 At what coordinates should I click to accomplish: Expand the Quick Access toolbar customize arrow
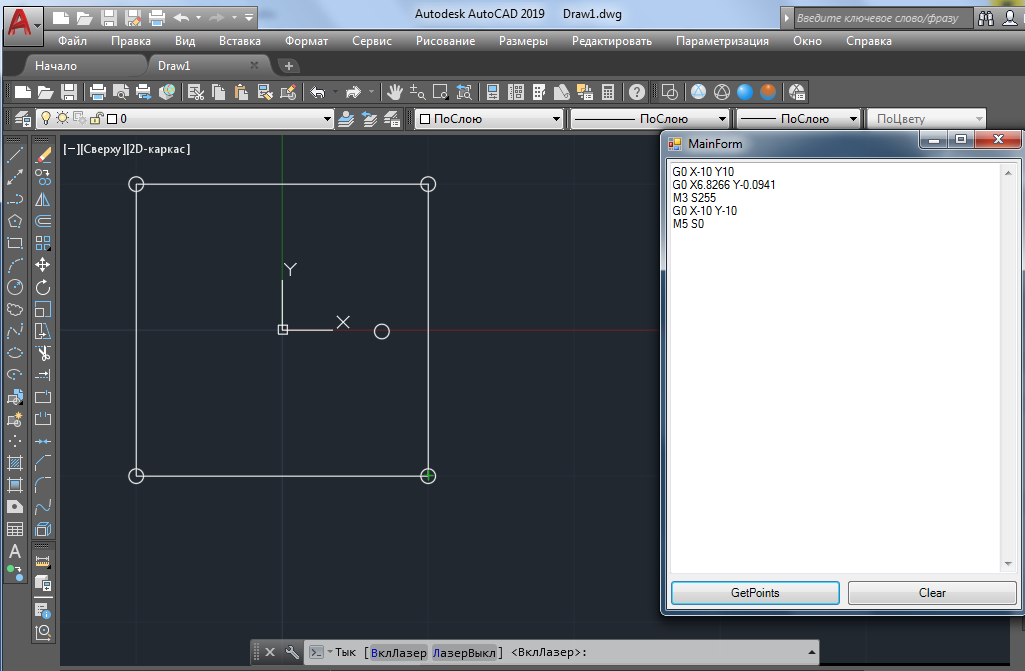click(249, 18)
